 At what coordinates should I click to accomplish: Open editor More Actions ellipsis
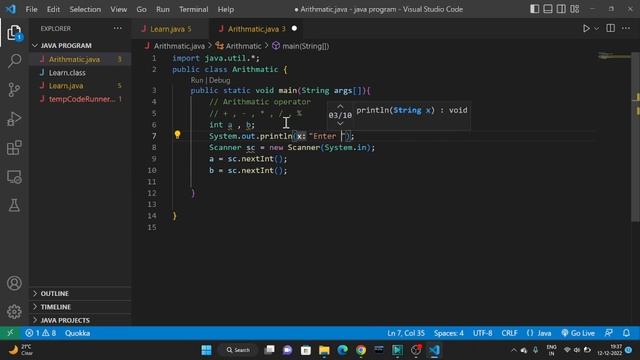[x=626, y=28]
